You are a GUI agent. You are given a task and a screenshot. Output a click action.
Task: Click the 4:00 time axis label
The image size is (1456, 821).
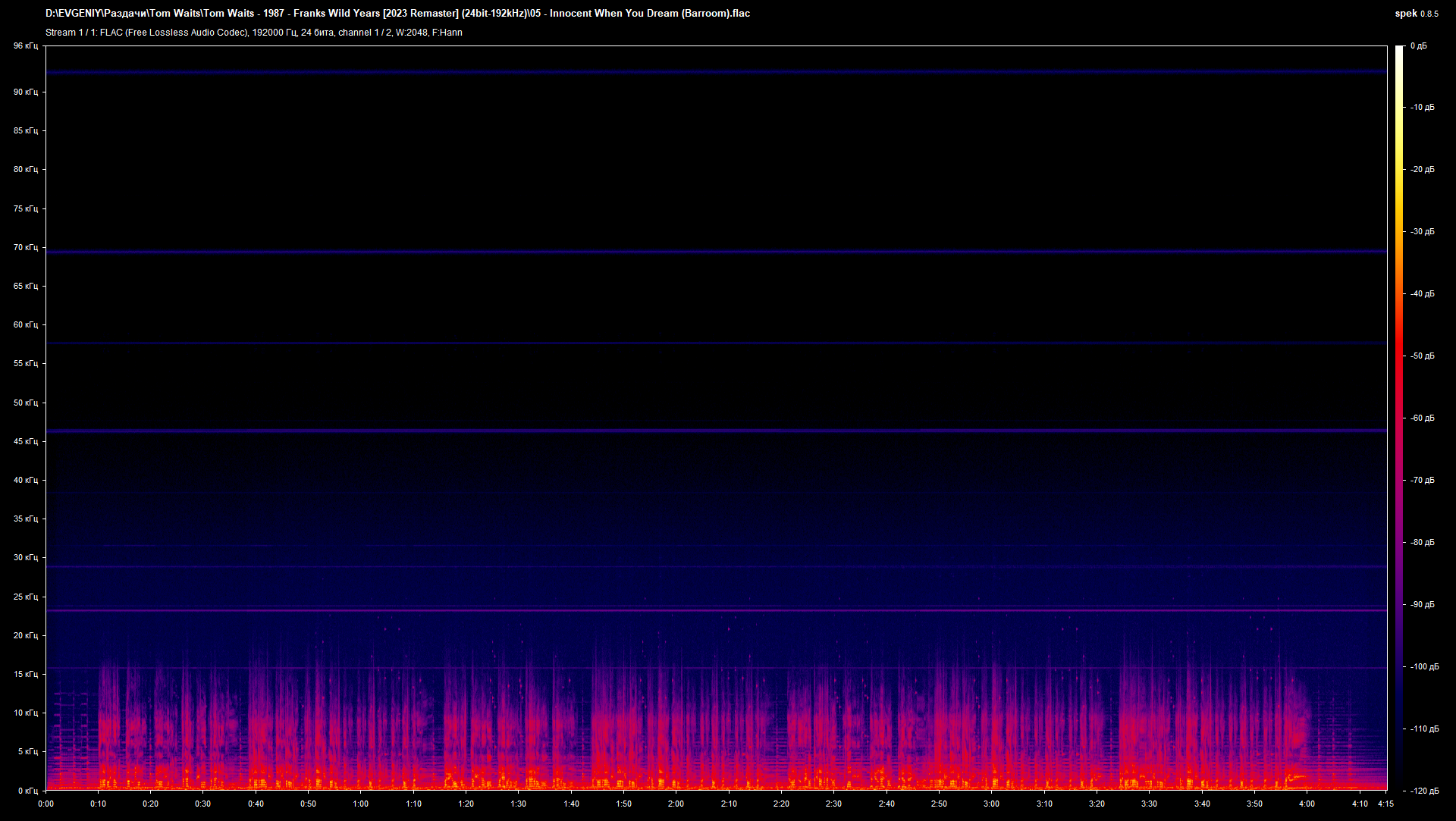coord(1307,804)
